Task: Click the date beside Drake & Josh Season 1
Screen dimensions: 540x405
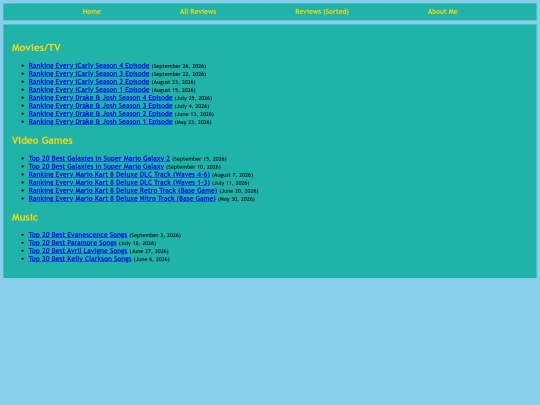Action: [193, 122]
